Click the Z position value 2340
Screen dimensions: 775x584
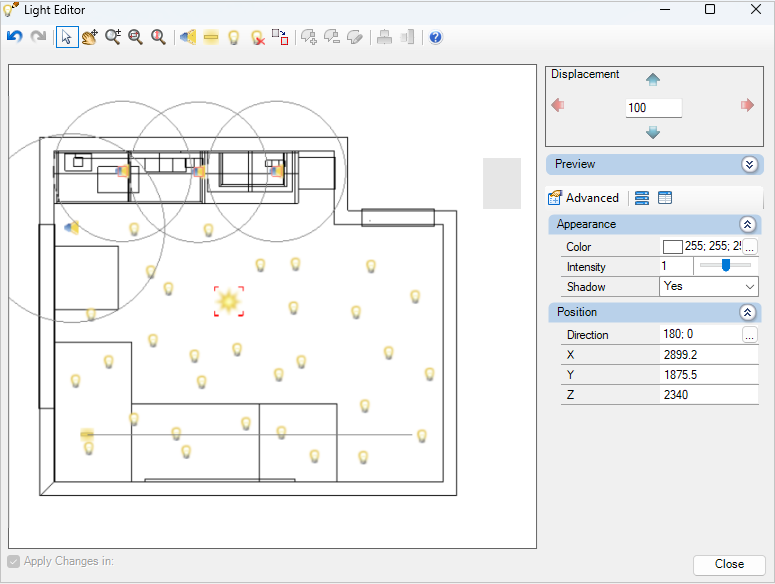click(709, 395)
